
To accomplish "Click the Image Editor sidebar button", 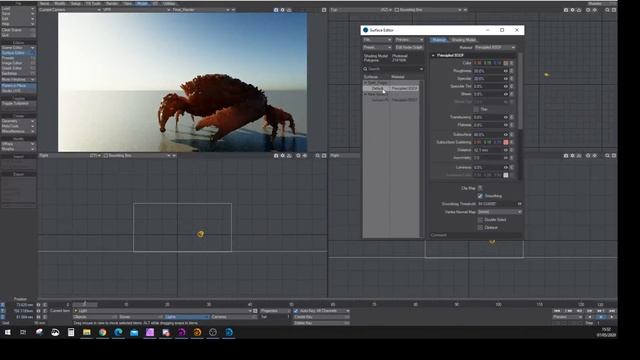I will pyautogui.click(x=18, y=63).
